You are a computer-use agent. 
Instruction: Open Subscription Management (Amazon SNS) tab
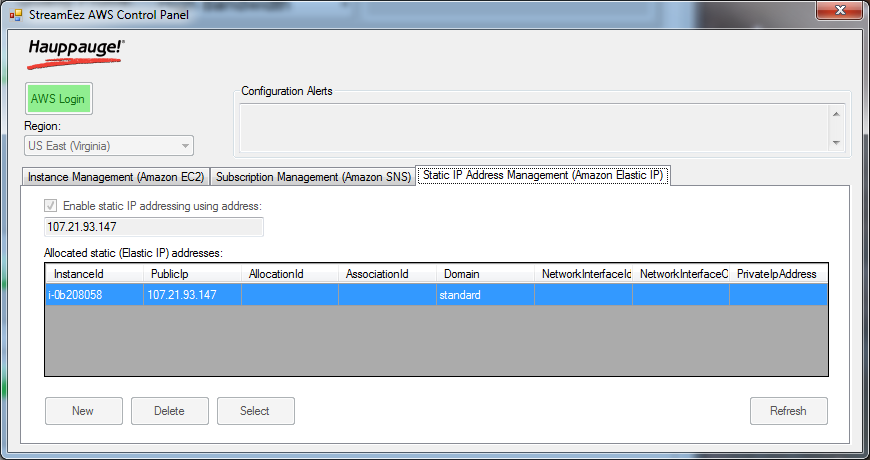(x=313, y=177)
